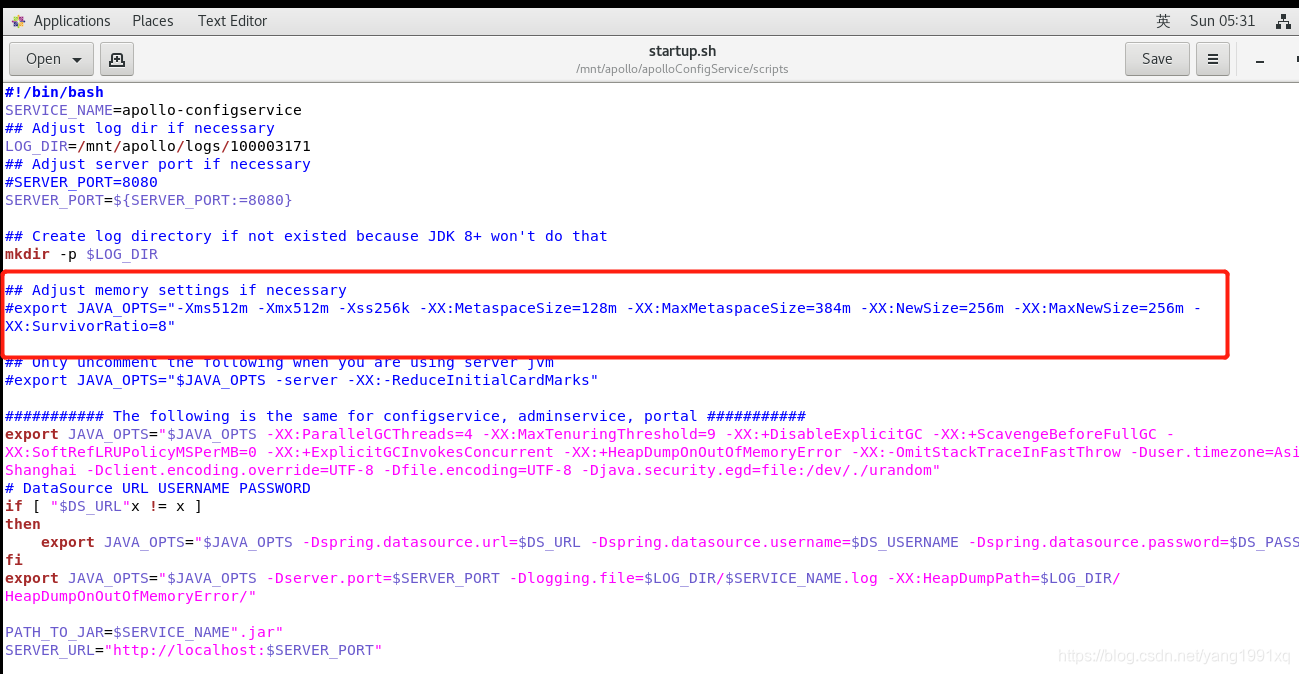Image resolution: width=1299 pixels, height=674 pixels.
Task: Create a new document with the new tab icon
Action: click(x=117, y=59)
